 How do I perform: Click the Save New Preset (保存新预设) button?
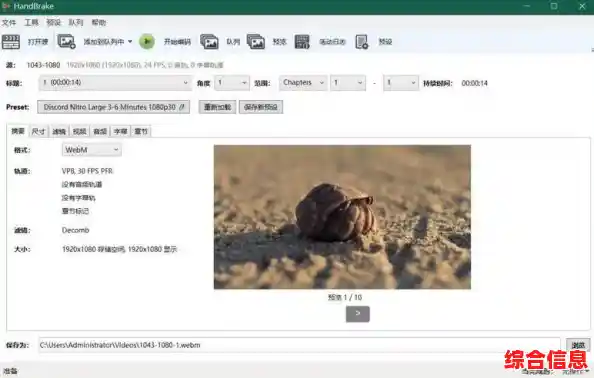[261, 107]
